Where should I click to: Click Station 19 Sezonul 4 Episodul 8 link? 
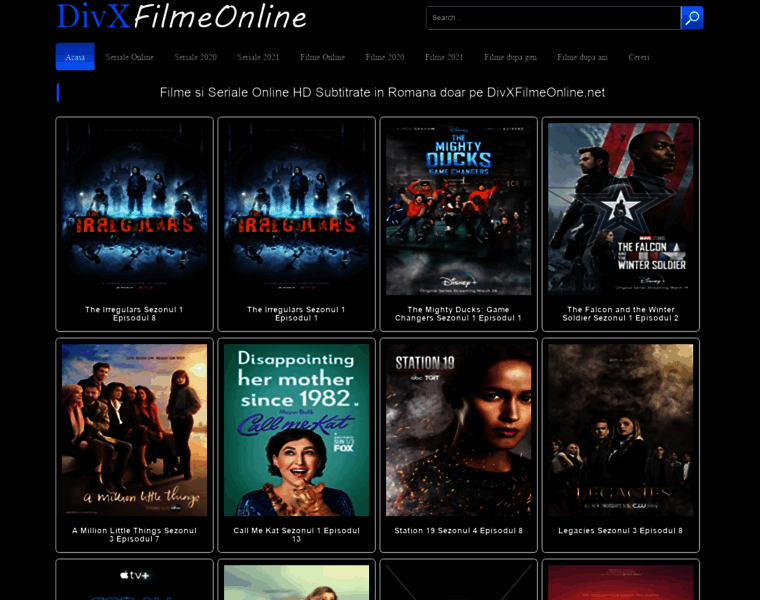[x=458, y=531]
